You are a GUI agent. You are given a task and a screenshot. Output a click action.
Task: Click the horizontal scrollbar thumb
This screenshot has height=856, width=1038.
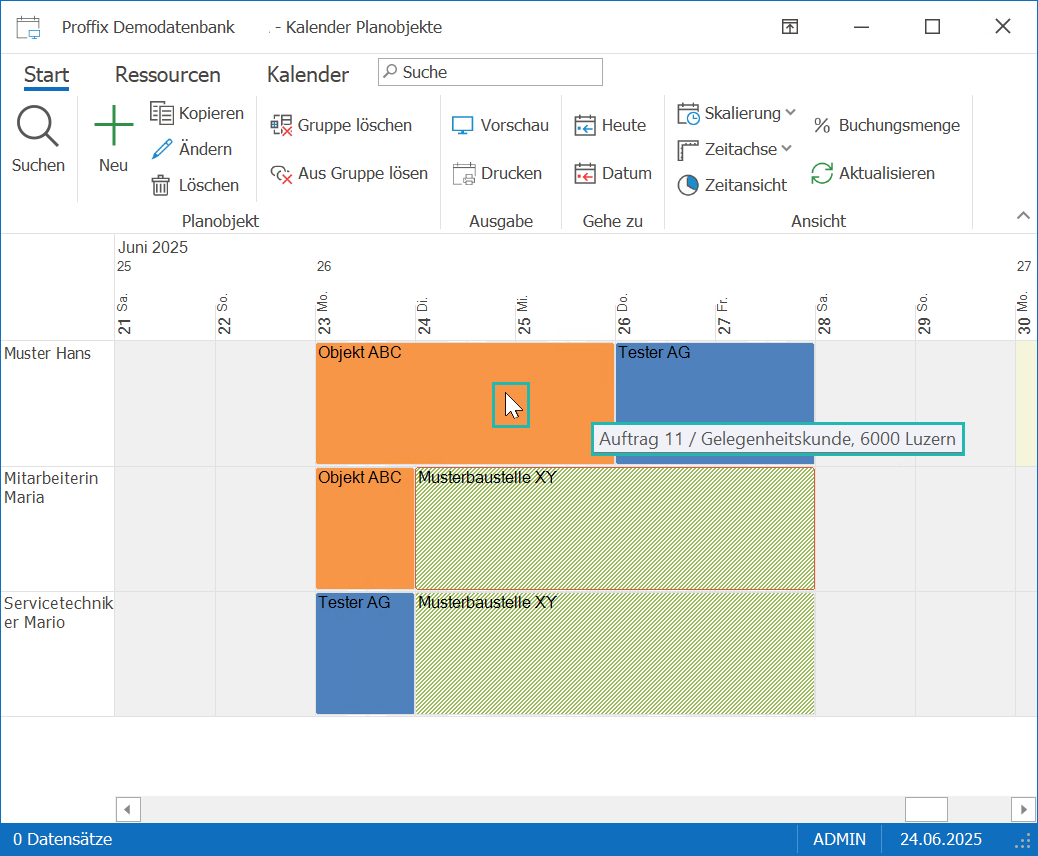(926, 809)
